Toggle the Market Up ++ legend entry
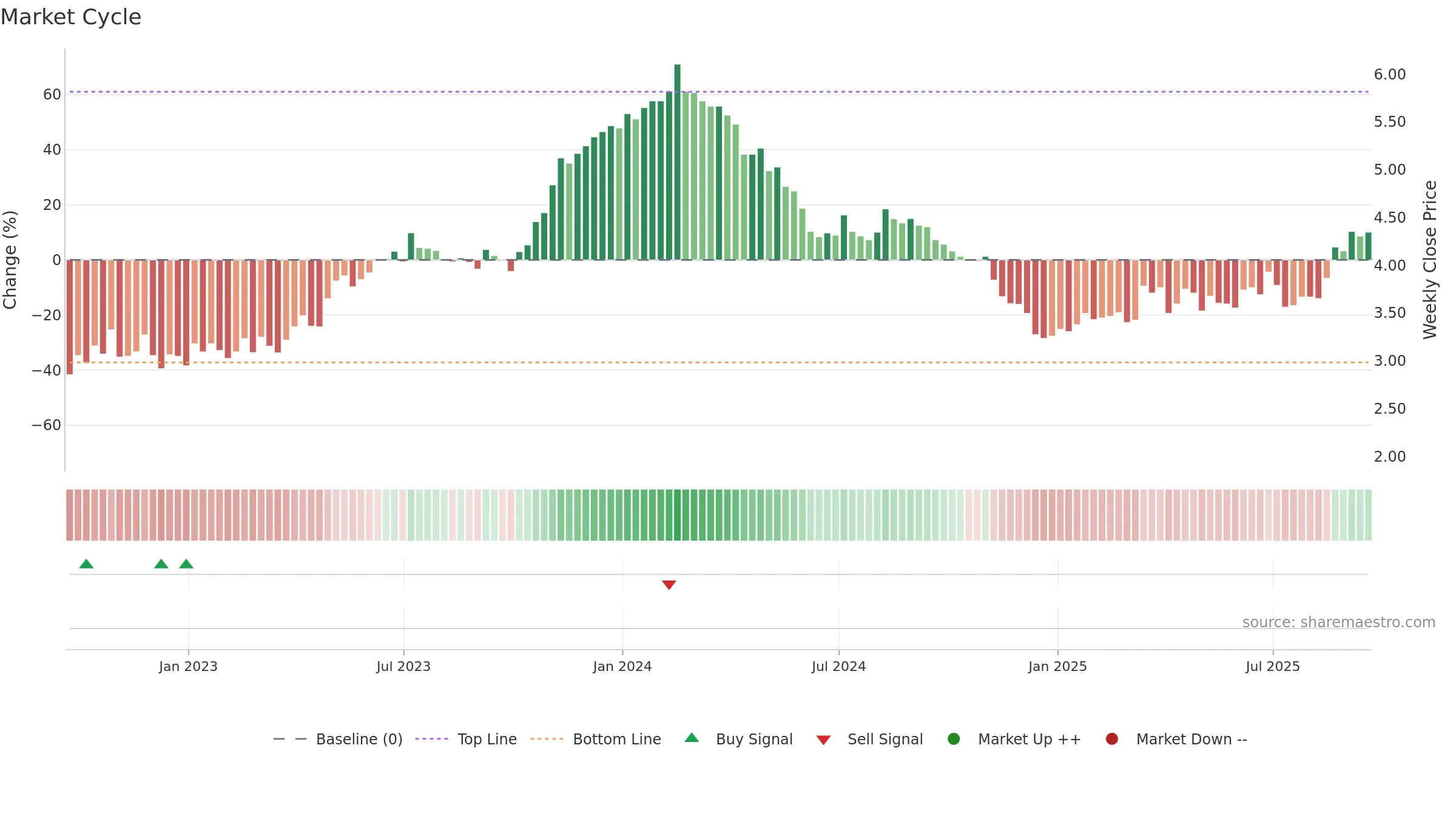 pos(1014,739)
